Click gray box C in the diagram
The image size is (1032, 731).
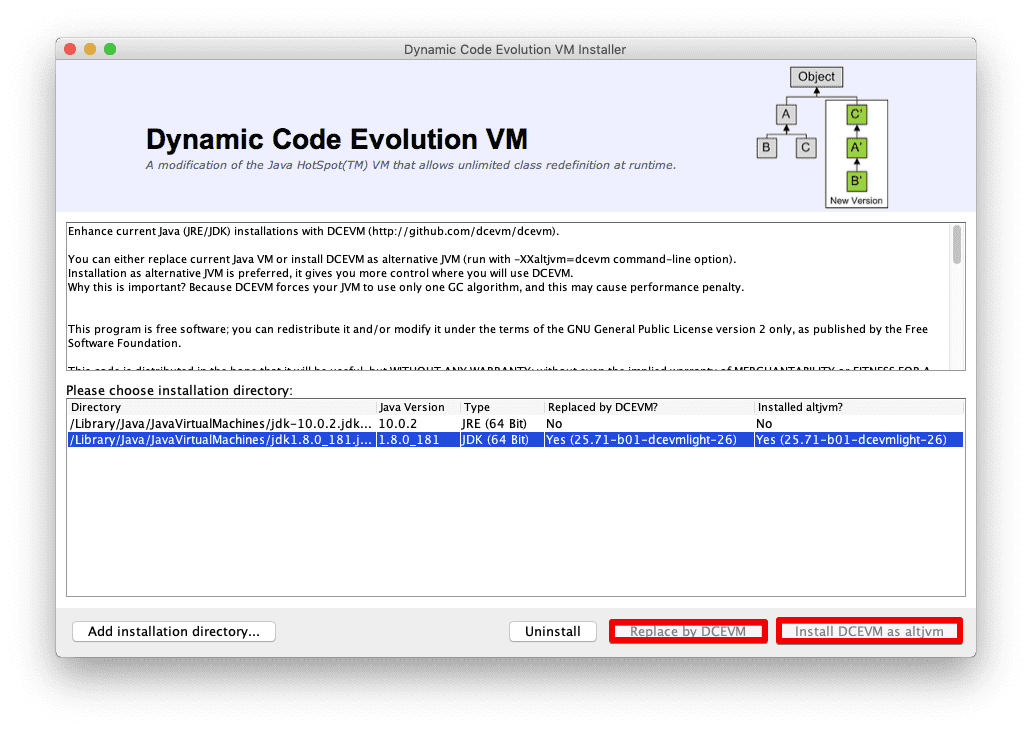(x=808, y=147)
